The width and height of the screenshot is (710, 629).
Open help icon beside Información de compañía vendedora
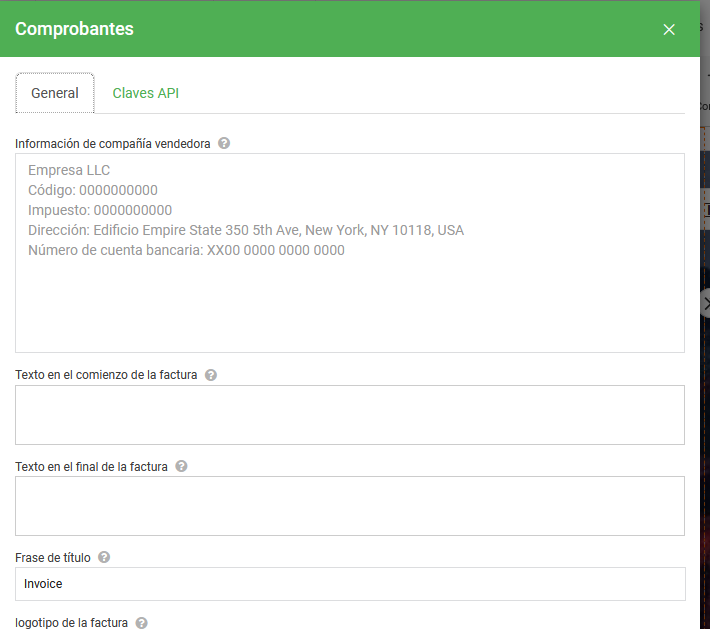(224, 144)
